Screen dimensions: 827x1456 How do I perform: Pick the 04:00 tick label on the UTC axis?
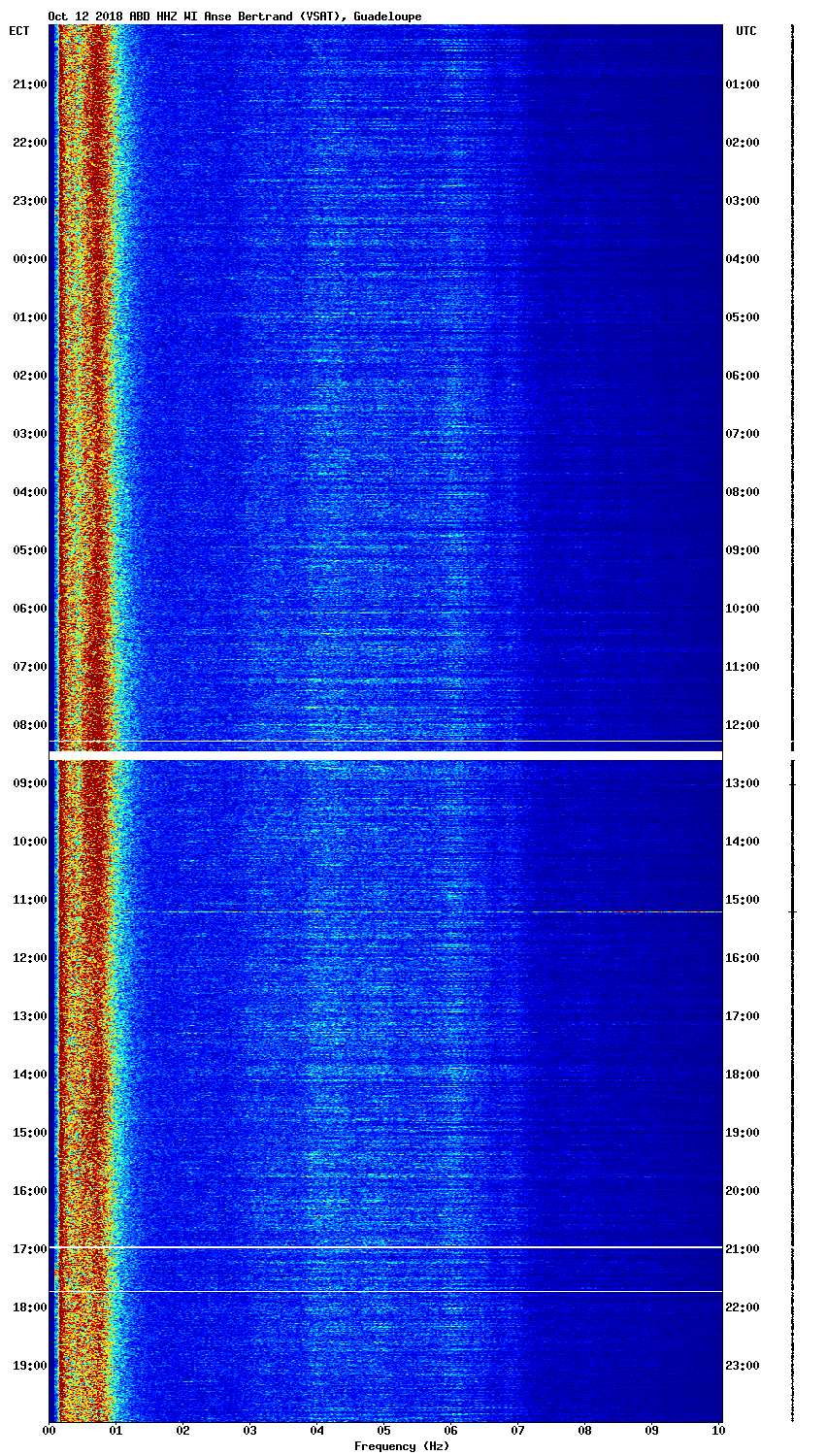point(743,259)
